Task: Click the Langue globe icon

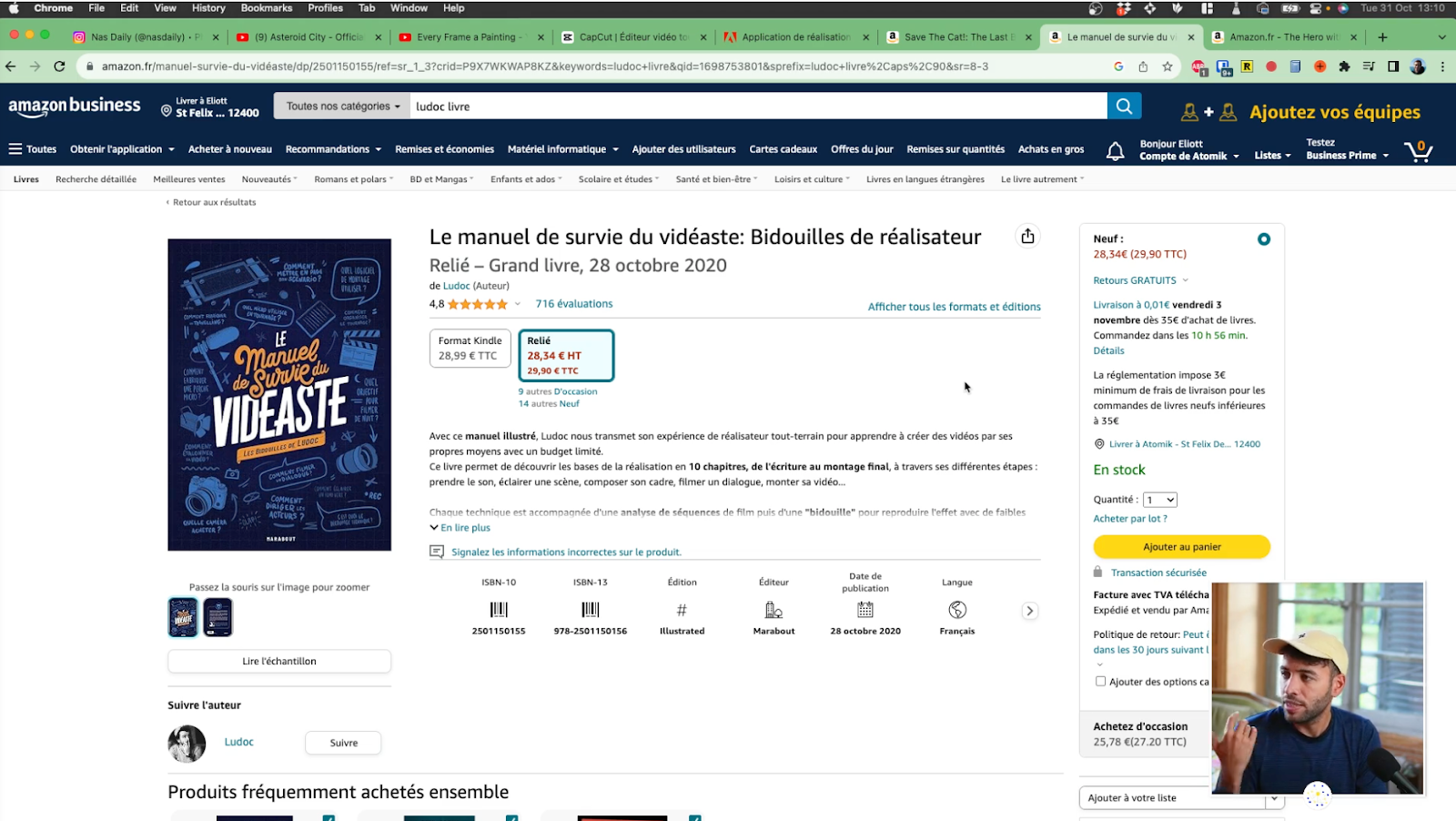Action: [957, 610]
